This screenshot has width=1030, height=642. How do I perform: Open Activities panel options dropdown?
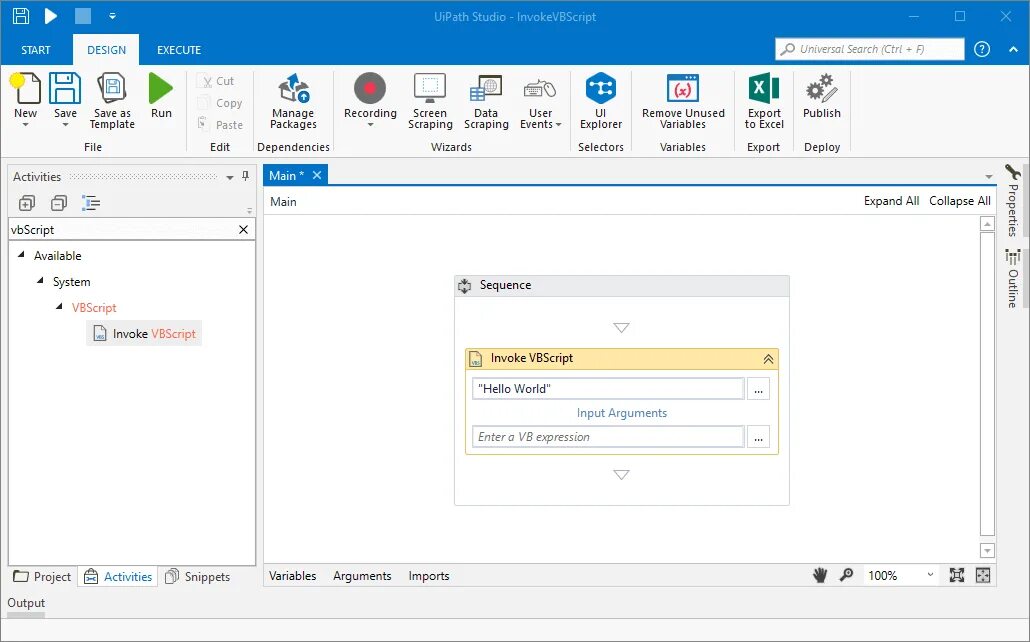pos(229,177)
